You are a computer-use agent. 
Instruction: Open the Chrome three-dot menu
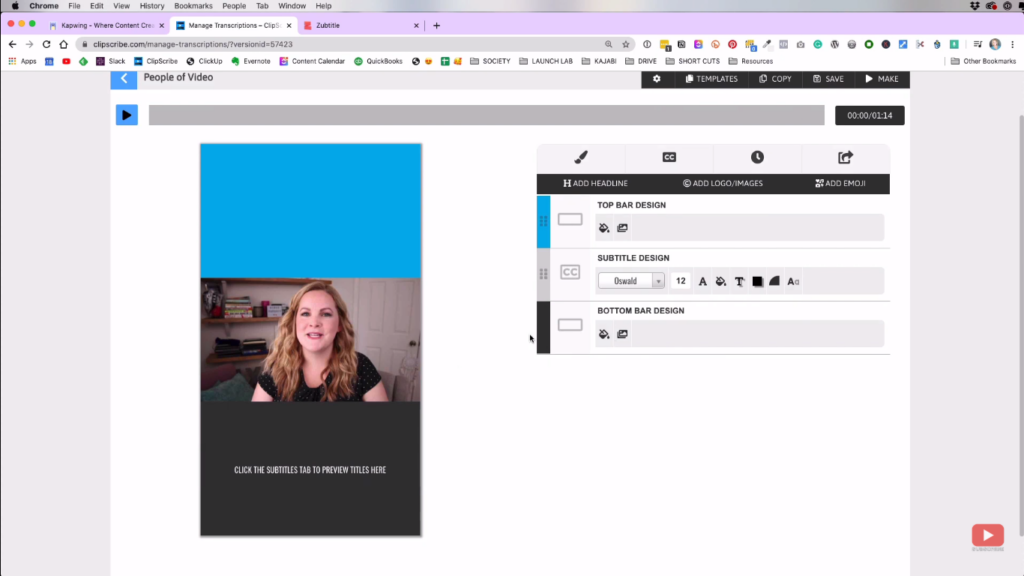point(1013,44)
